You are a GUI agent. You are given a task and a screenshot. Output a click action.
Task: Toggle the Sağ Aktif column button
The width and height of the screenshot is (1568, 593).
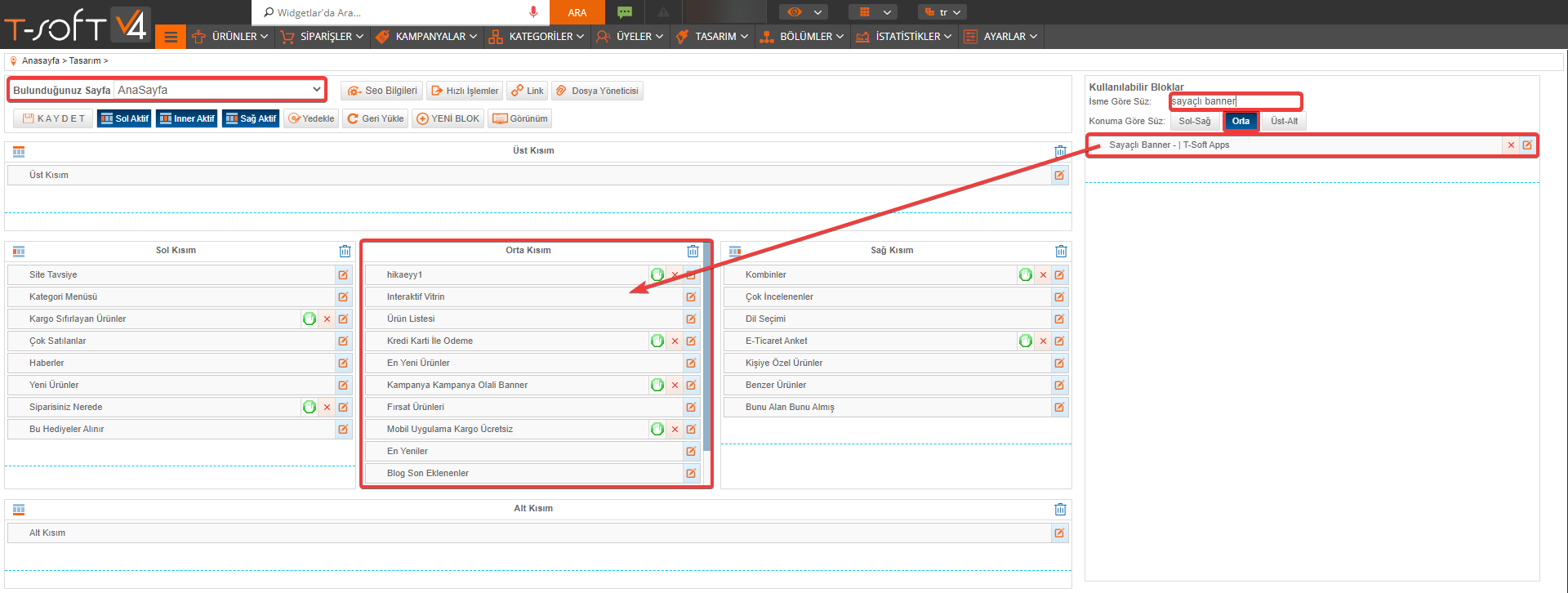[x=251, y=118]
